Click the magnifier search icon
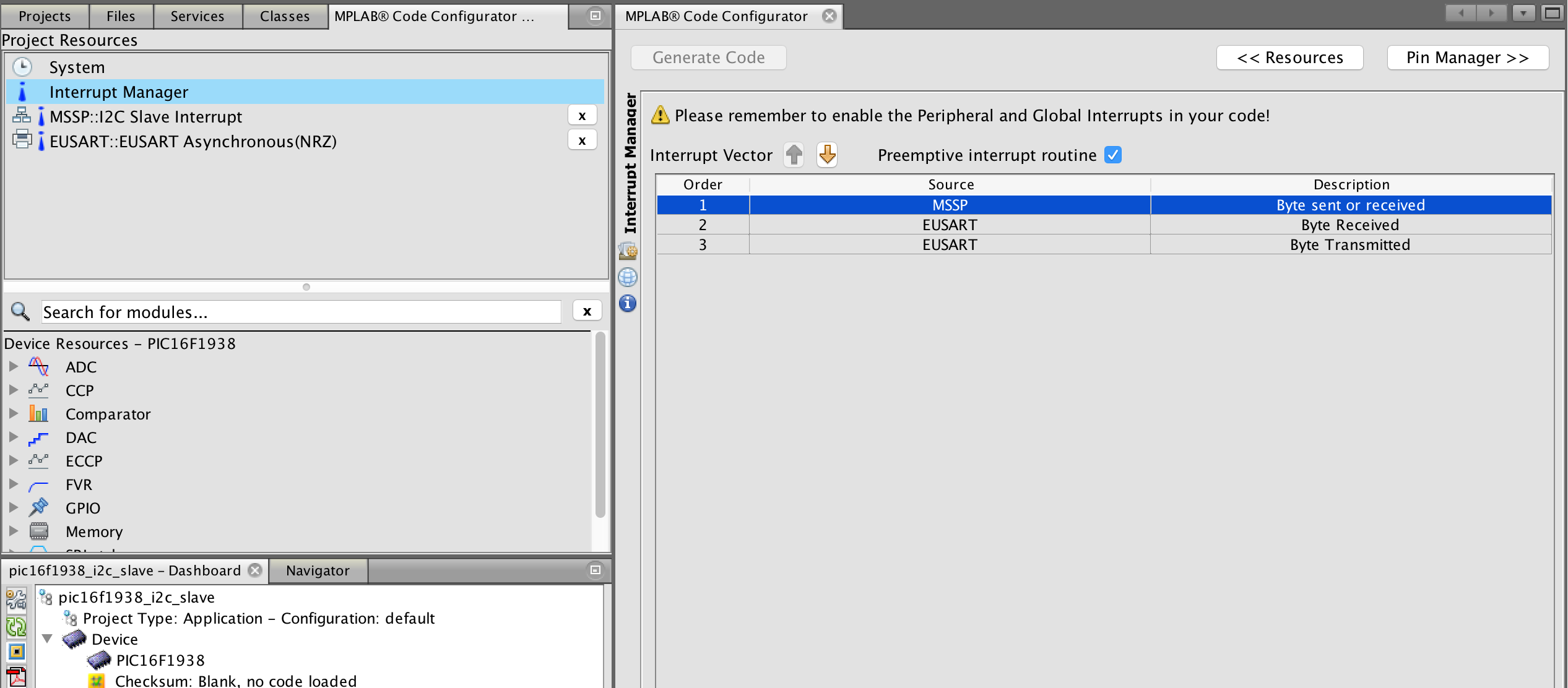The image size is (1568, 688). click(x=20, y=311)
